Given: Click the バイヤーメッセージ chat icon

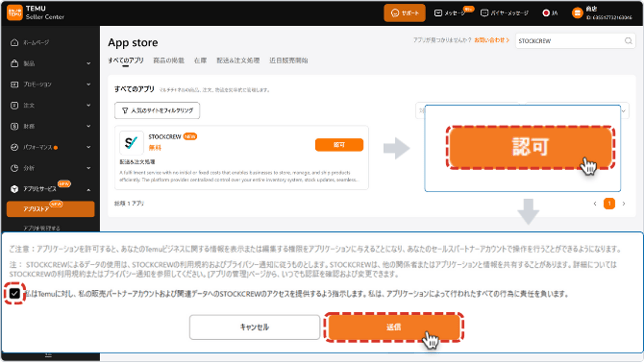Looking at the screenshot, I should point(484,13).
